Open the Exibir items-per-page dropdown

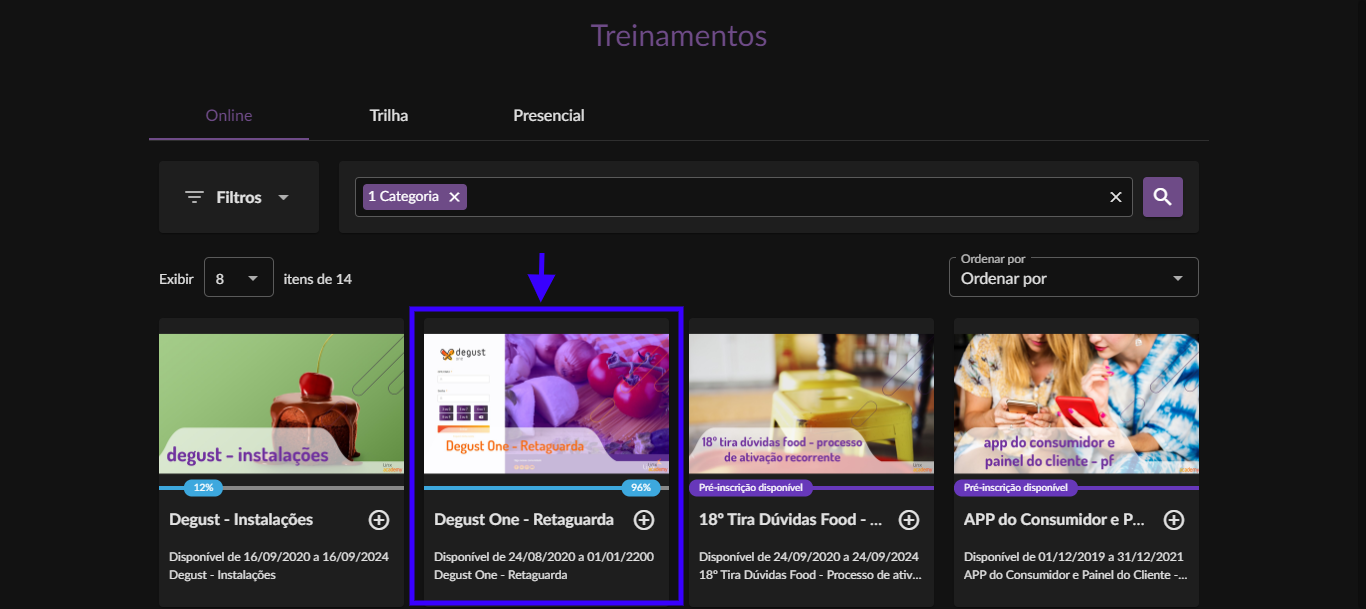pos(239,278)
